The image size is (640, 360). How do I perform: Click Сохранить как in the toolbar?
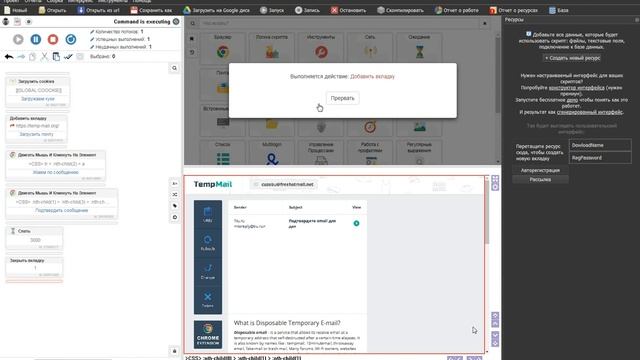(151, 10)
